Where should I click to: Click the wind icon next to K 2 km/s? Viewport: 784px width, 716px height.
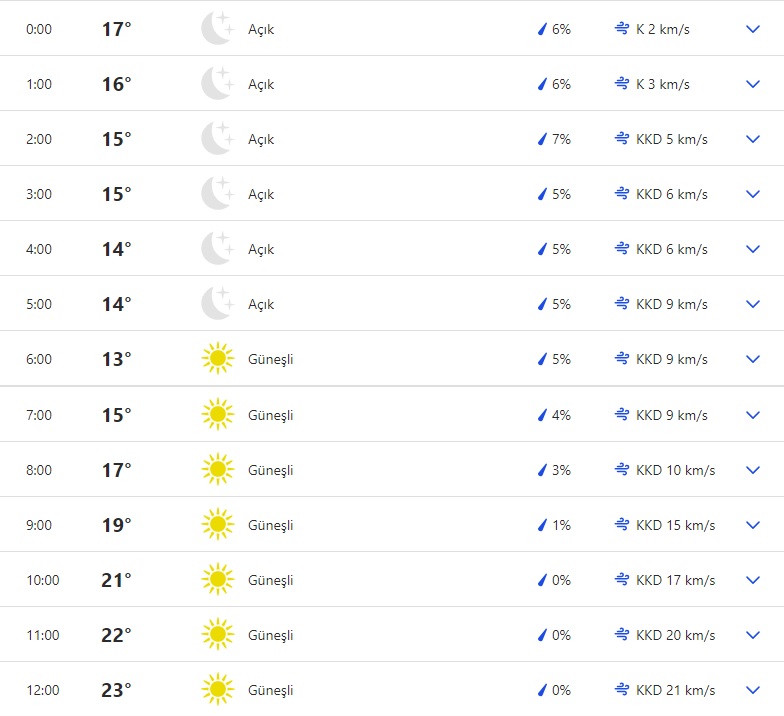[x=622, y=29]
